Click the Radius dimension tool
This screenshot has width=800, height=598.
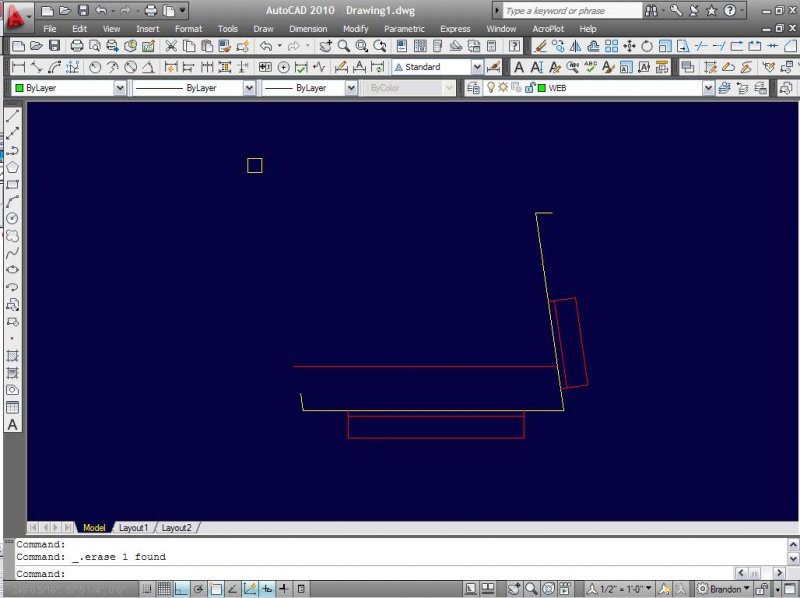tap(95, 67)
